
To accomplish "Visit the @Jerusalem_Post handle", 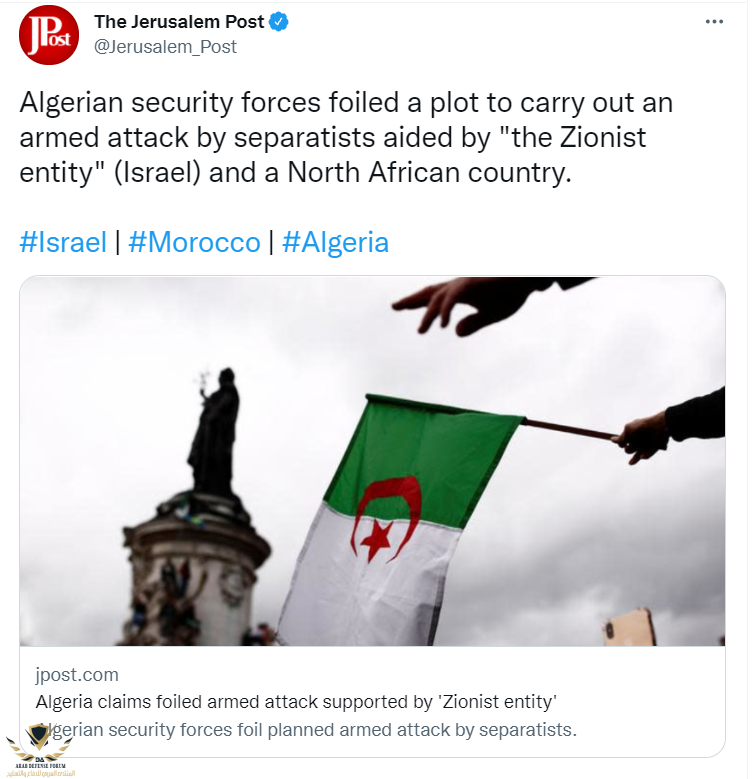I will (x=165, y=46).
